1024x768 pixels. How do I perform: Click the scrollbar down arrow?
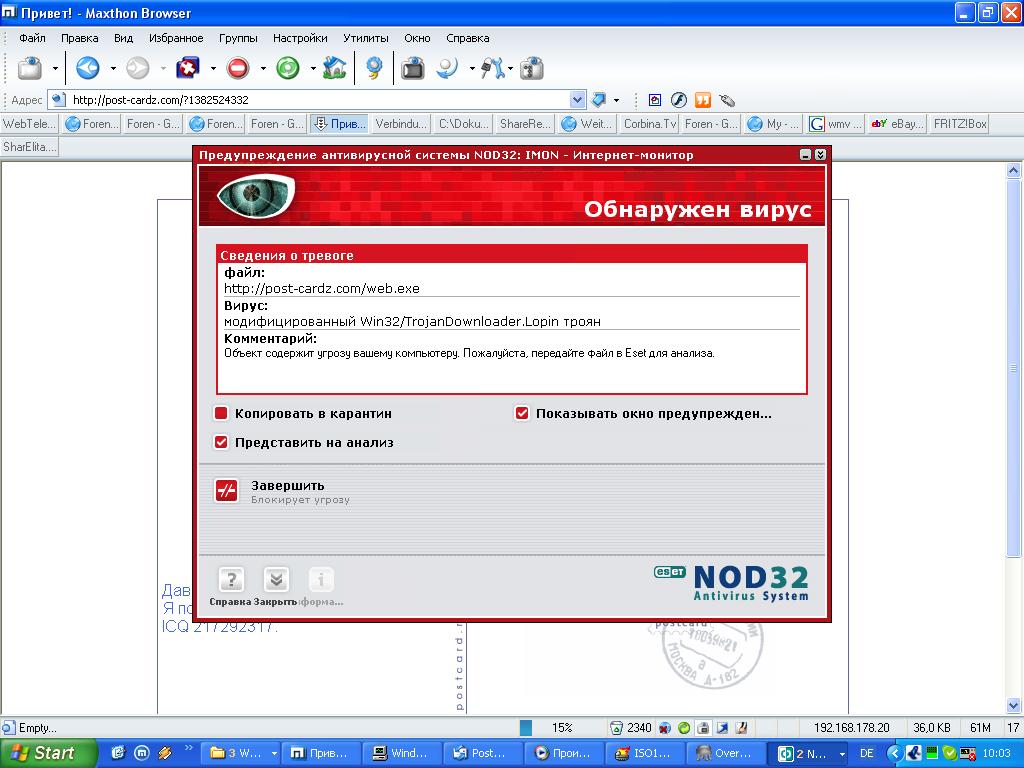1013,705
